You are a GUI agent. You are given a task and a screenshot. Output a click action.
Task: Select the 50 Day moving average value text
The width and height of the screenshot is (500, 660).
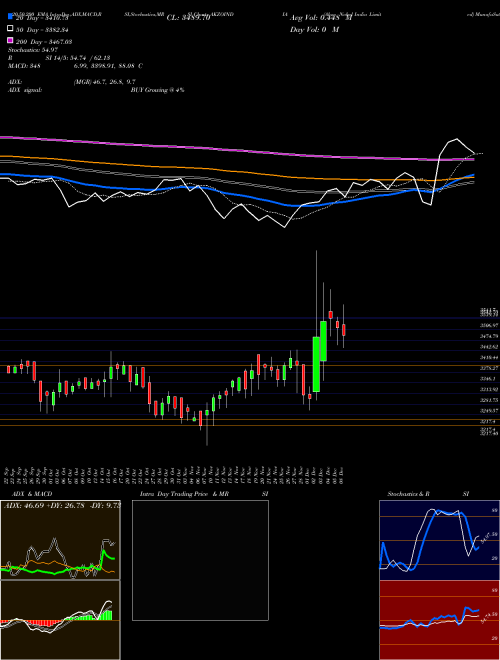click(x=42, y=30)
